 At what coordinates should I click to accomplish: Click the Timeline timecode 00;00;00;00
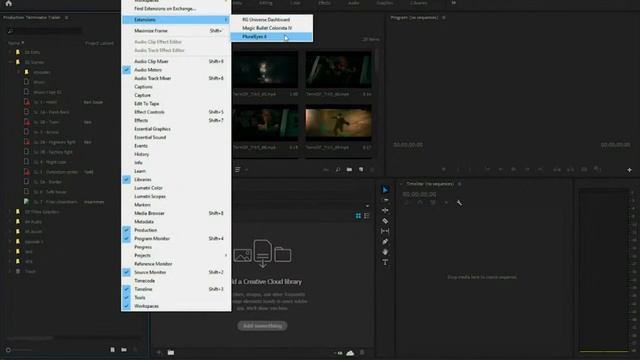(419, 195)
